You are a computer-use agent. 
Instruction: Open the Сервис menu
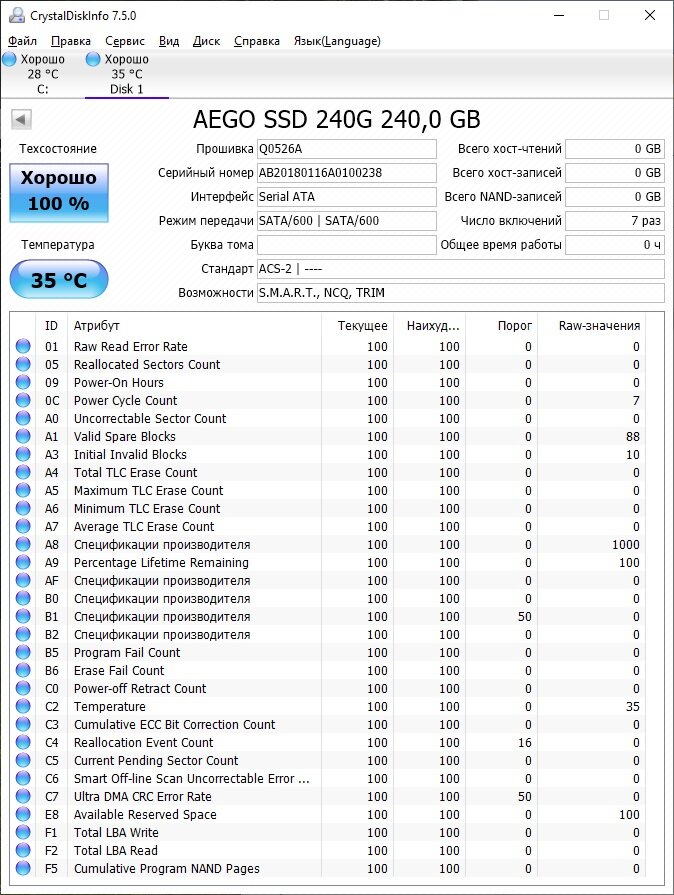pos(125,41)
